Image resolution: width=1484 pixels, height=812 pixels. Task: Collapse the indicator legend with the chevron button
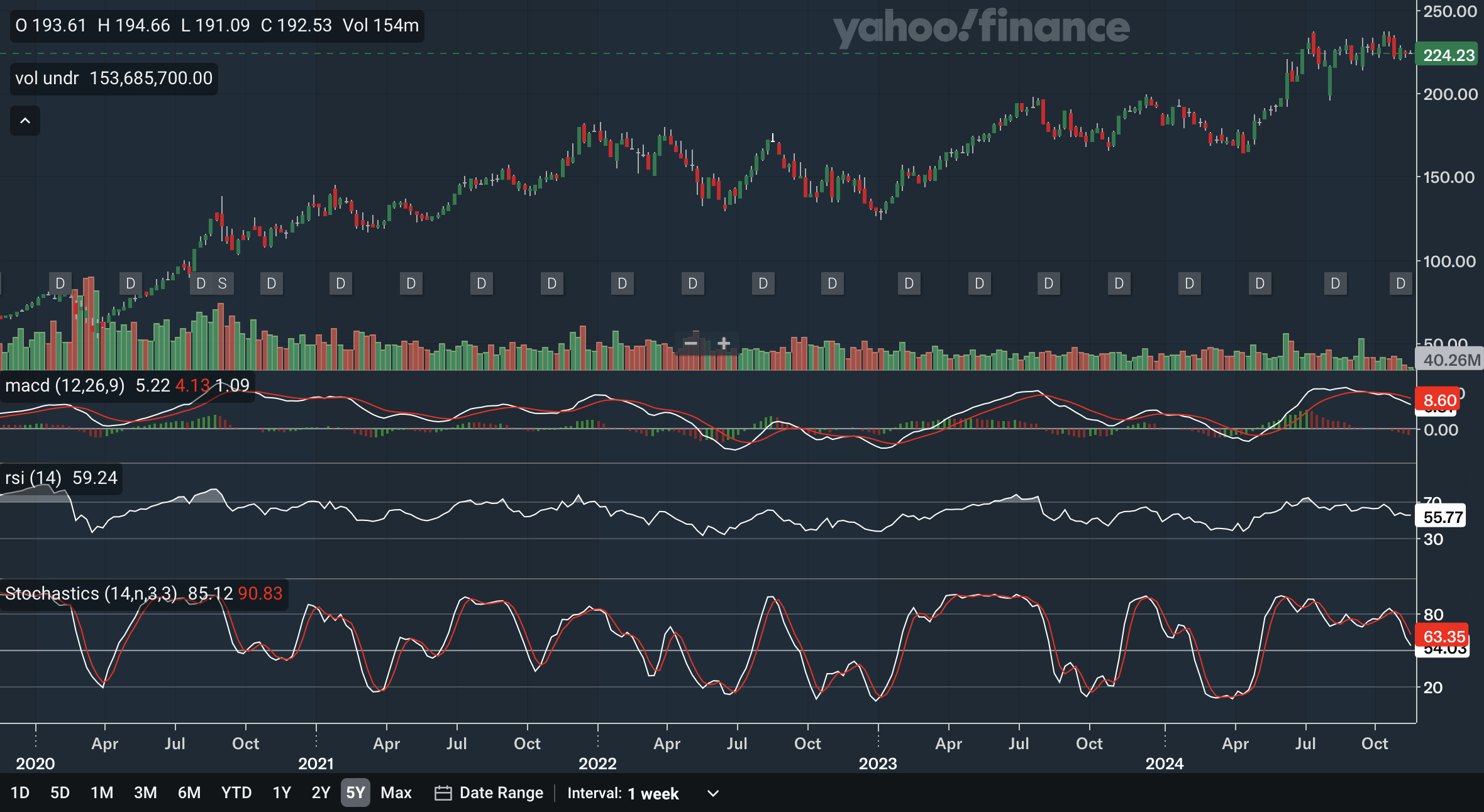25,121
